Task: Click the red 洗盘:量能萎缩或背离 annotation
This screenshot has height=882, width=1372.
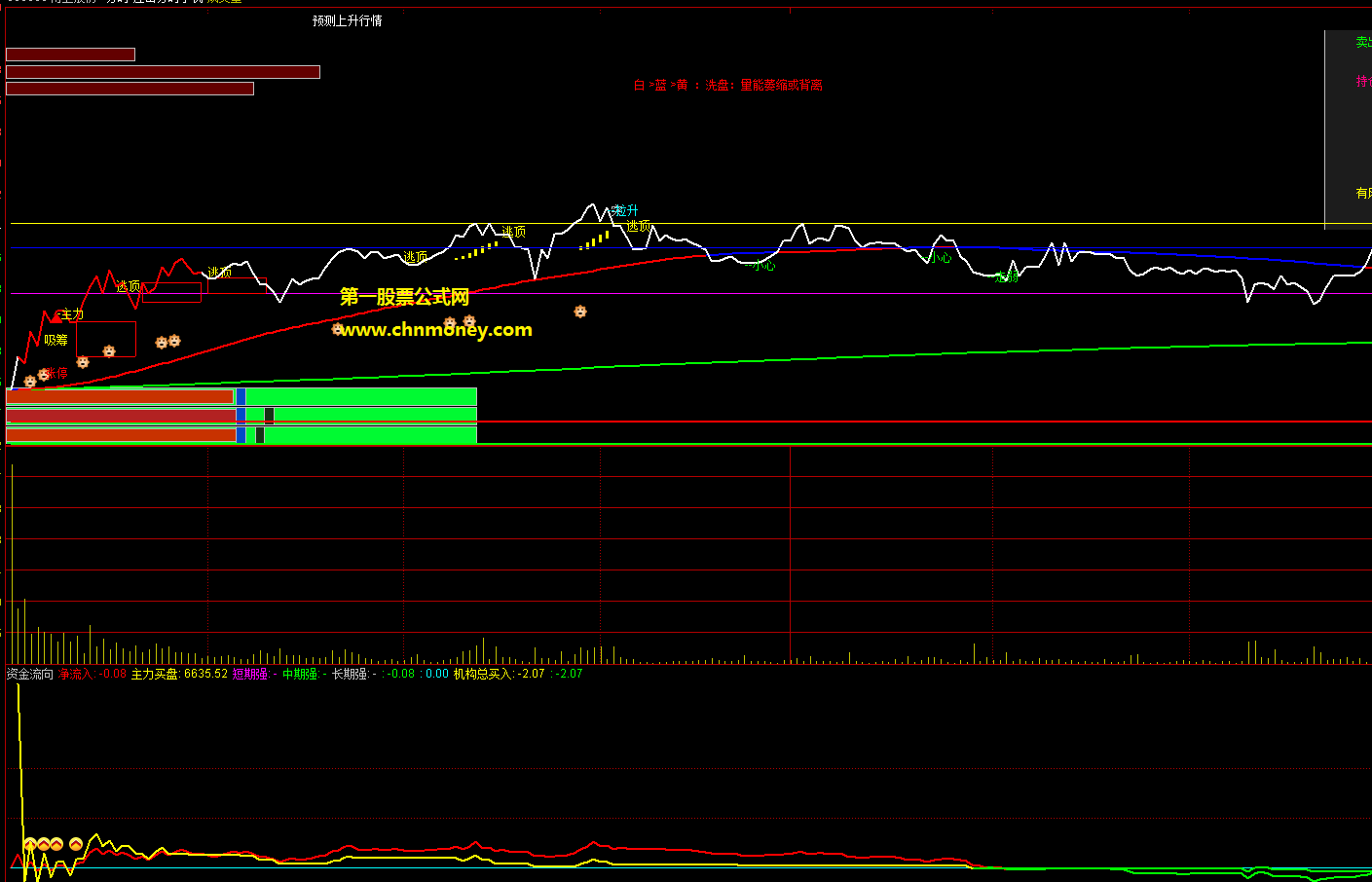Action: click(x=764, y=86)
